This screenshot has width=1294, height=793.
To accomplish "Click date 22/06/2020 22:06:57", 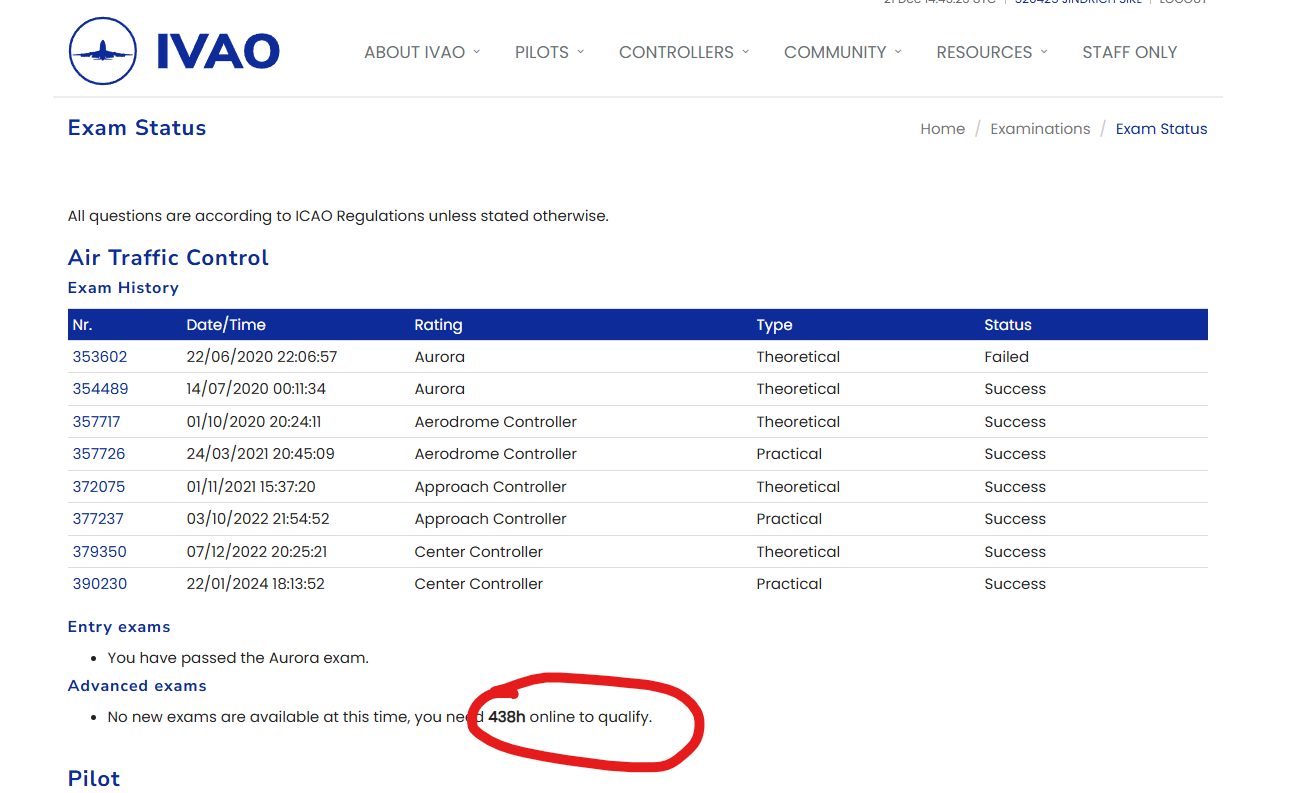I will tap(262, 357).
